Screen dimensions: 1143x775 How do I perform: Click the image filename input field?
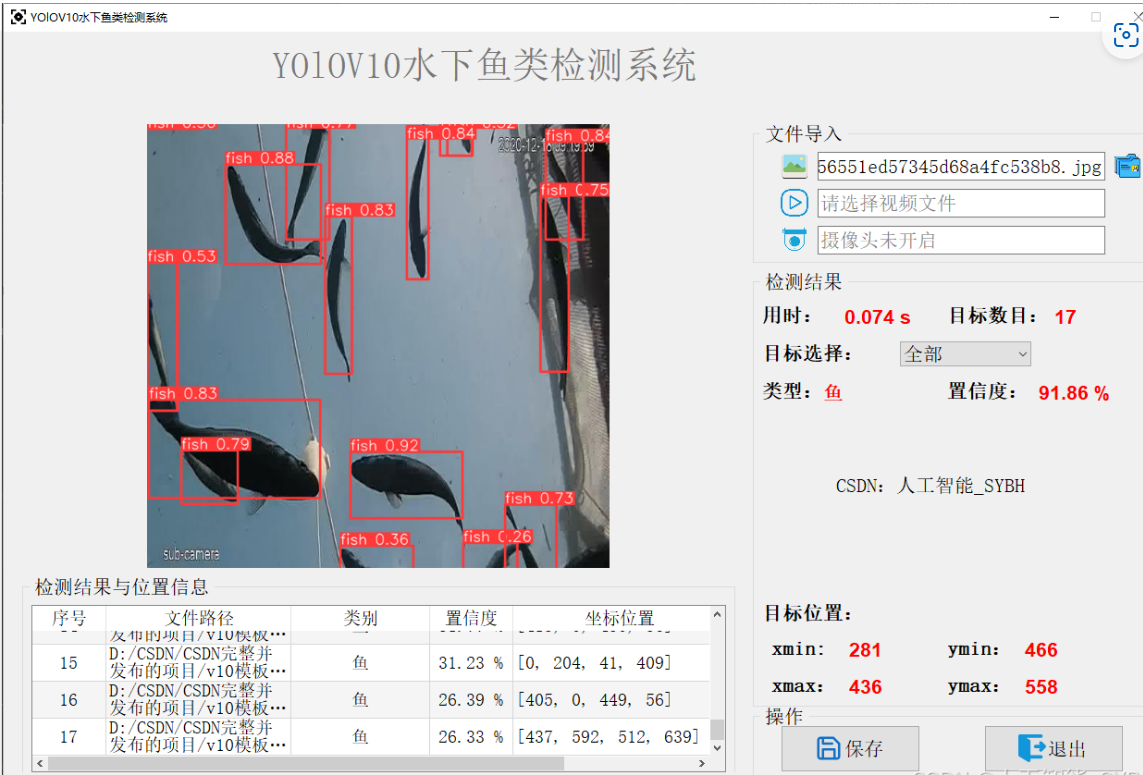[960, 166]
